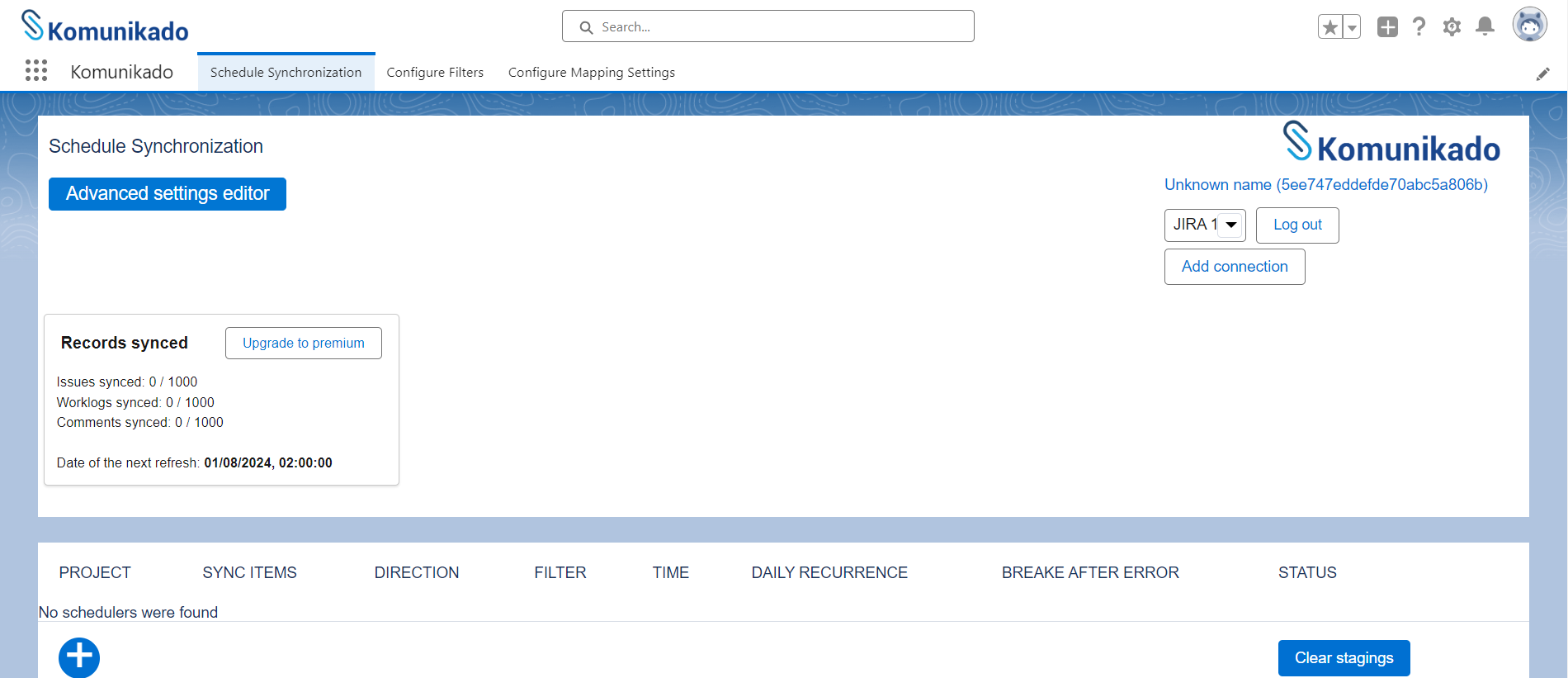Click the Komunikado app name label

pyautogui.click(x=122, y=72)
